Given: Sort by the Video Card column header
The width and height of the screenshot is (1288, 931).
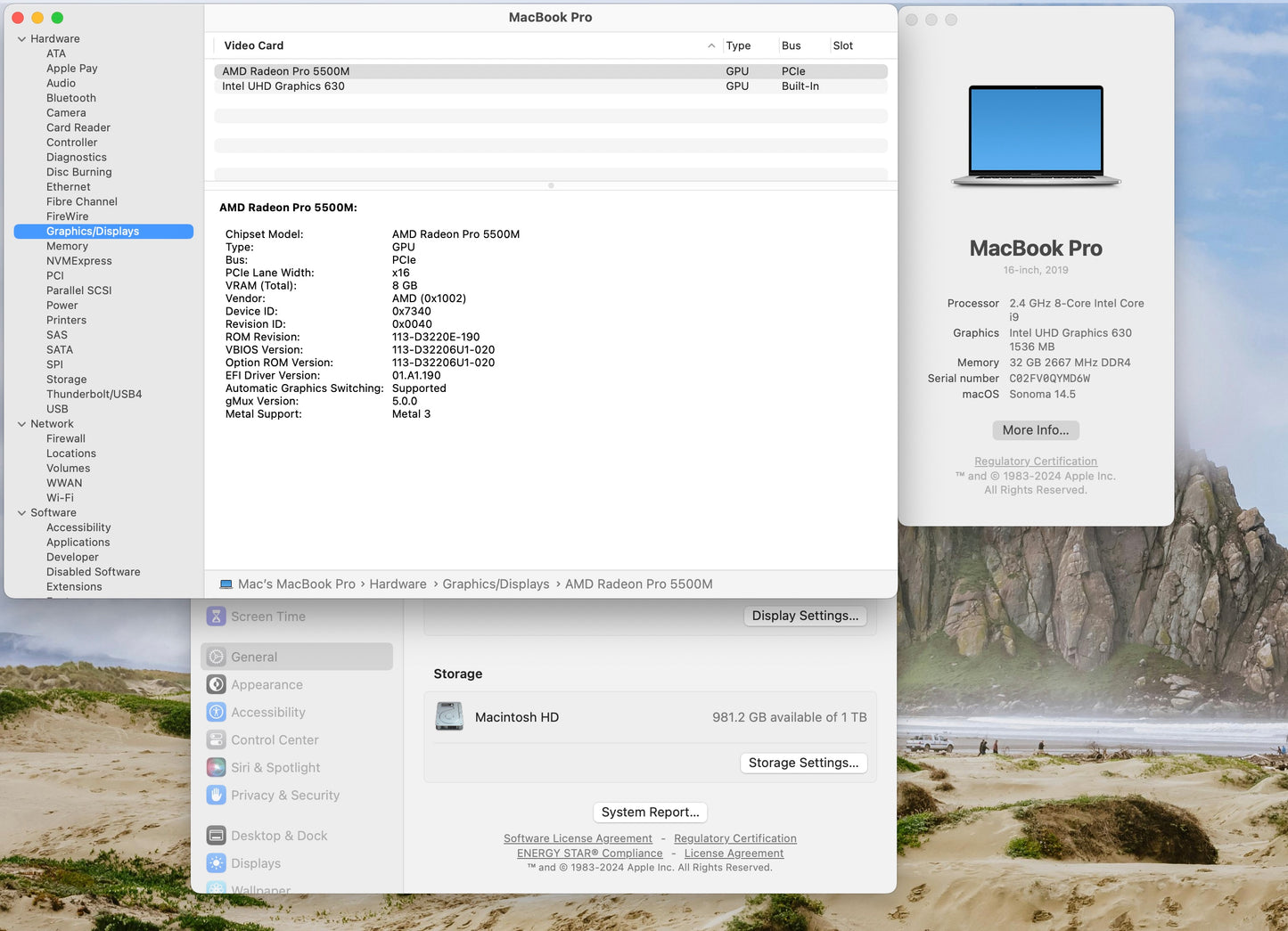Looking at the screenshot, I should (x=253, y=45).
